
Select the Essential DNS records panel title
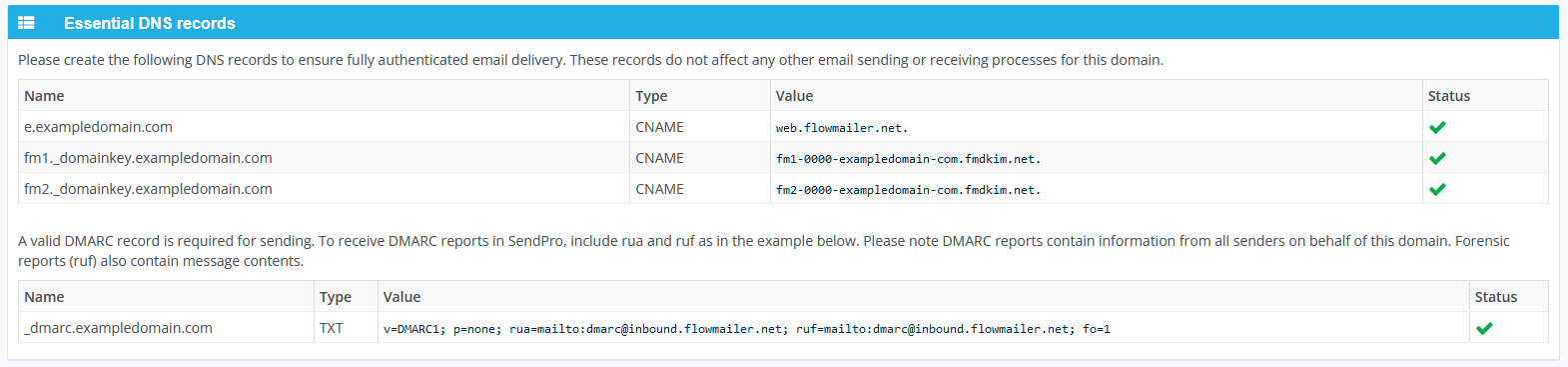coord(150,23)
